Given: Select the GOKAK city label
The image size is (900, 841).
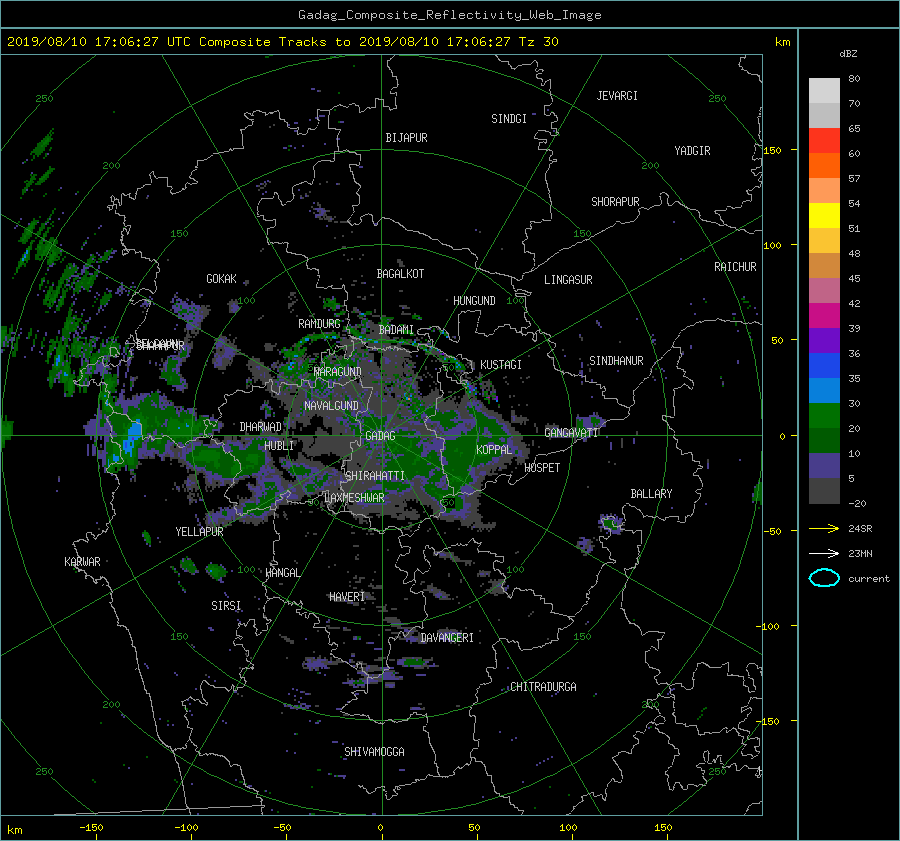Looking at the screenshot, I should point(221,279).
